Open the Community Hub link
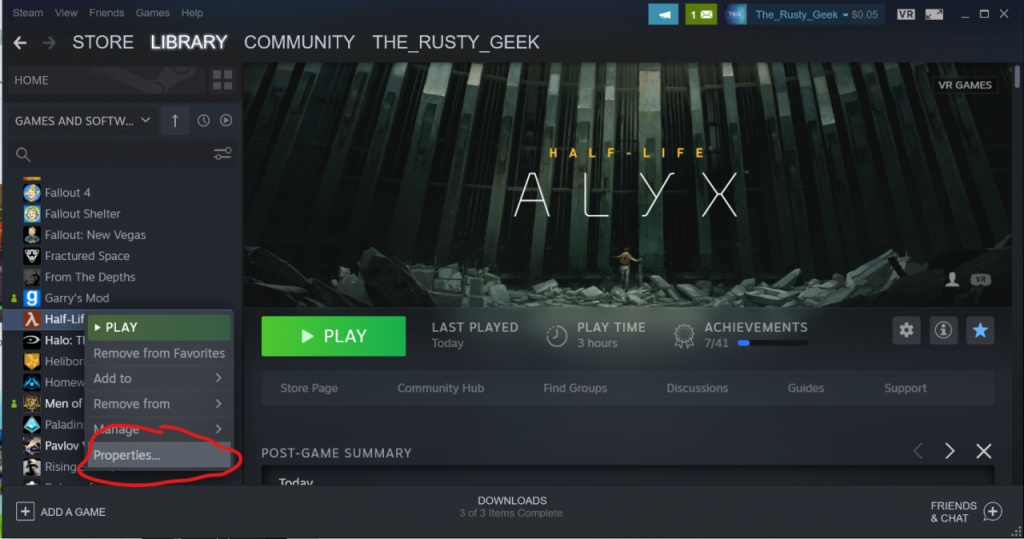 coord(440,388)
